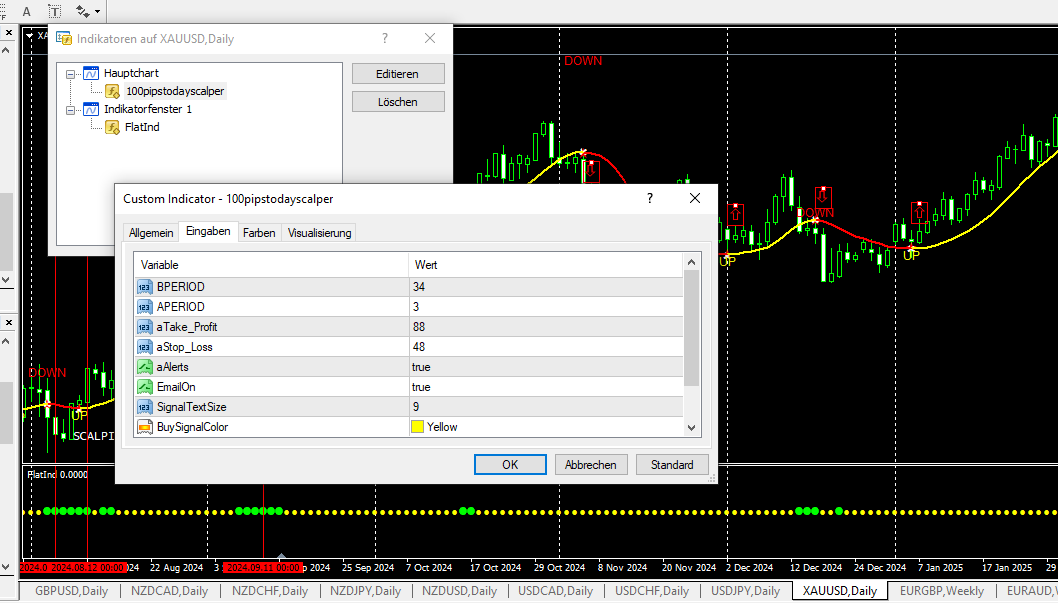Image resolution: width=1058 pixels, height=603 pixels.
Task: Toggle the EmailOn true value
Action: point(546,387)
